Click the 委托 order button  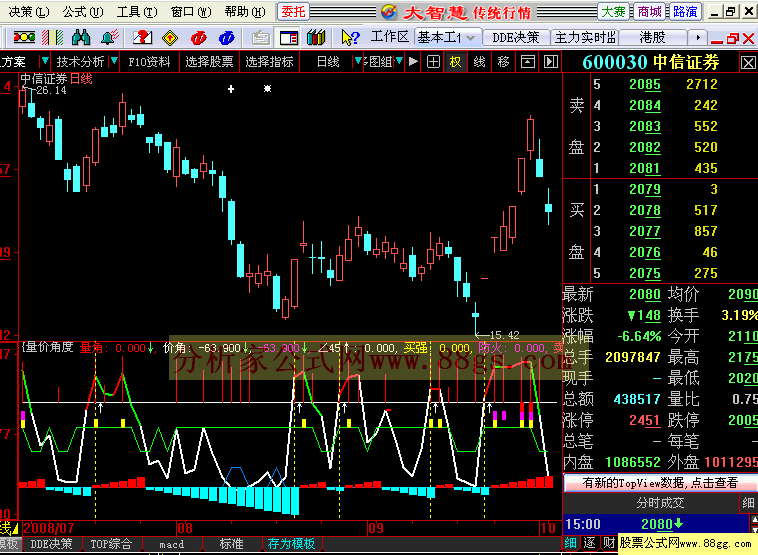(293, 12)
